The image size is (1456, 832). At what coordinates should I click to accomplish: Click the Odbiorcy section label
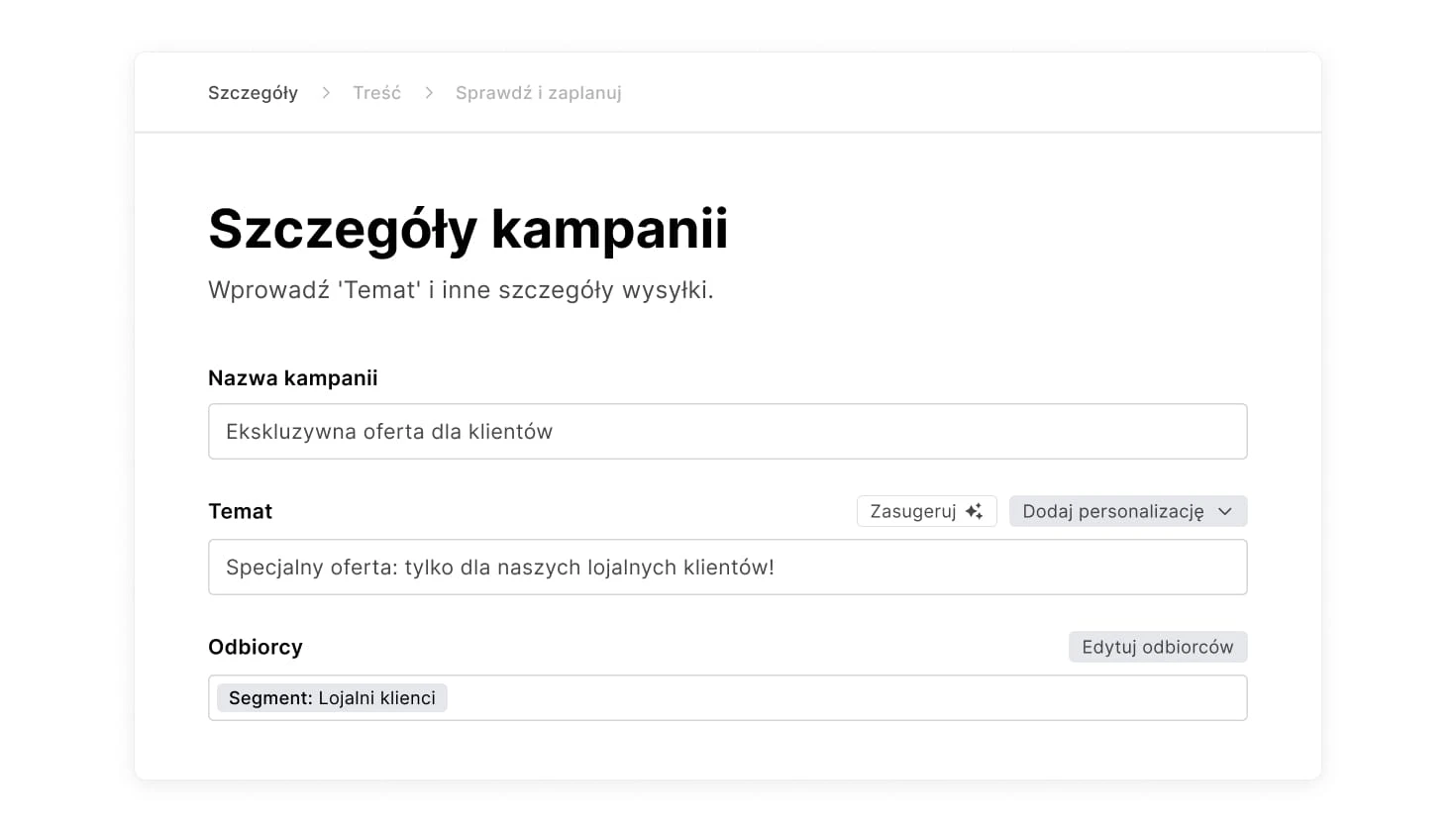click(255, 648)
